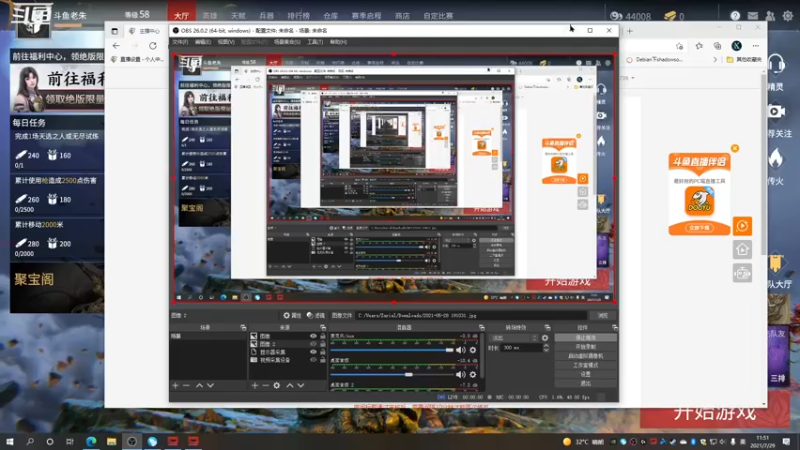The image size is (800, 450).
Task: Move scene up with the scenes panel arrow
Action: [x=199, y=386]
